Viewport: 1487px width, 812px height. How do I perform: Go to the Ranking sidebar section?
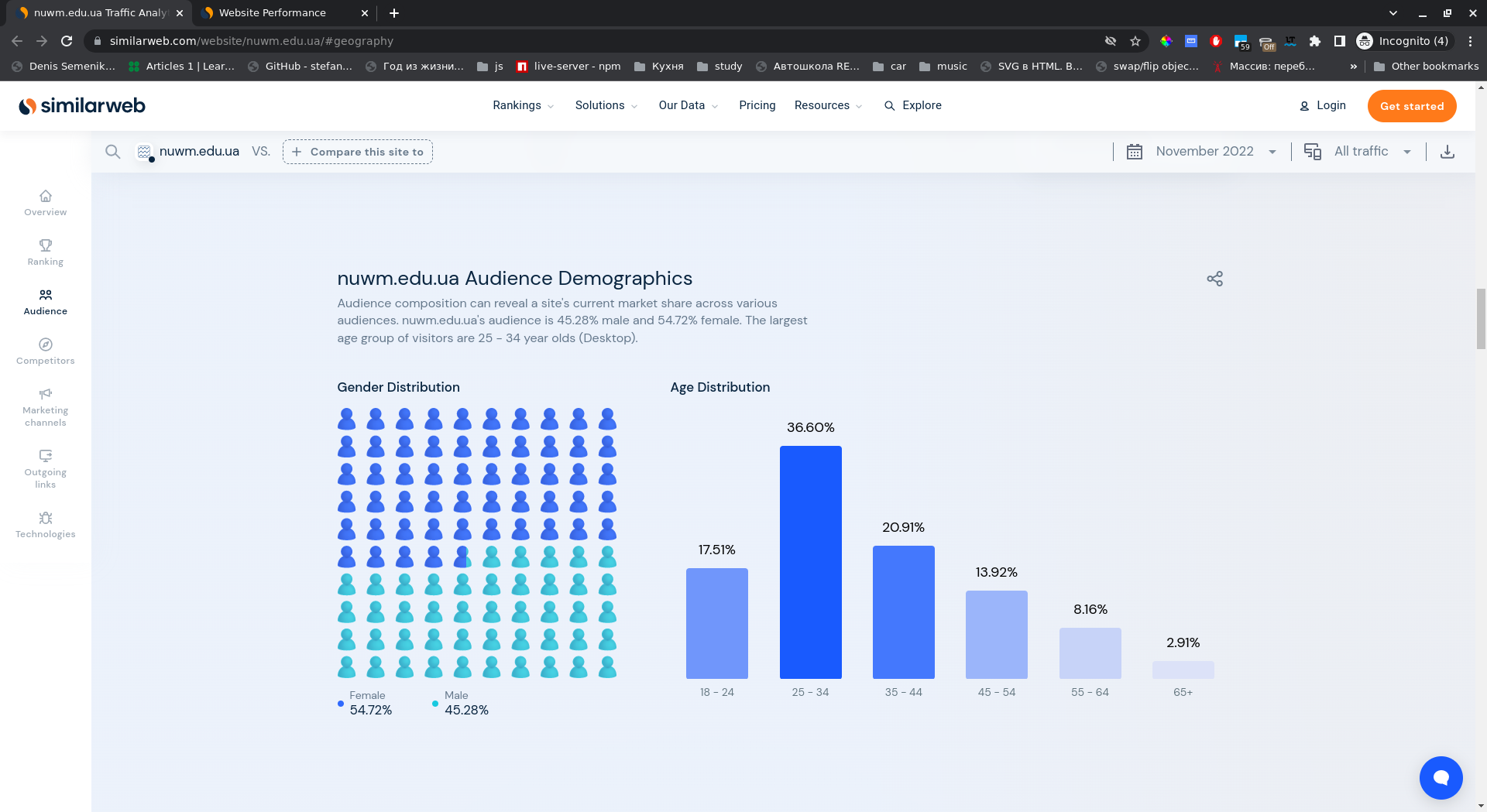tap(45, 252)
